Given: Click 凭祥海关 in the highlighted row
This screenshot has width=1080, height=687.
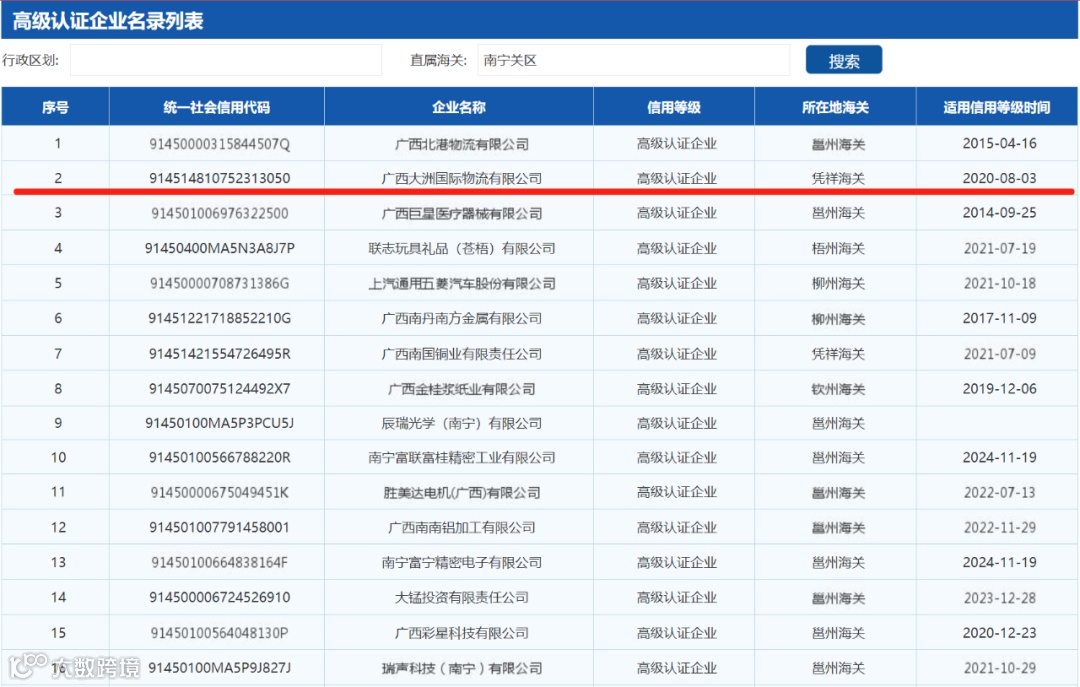Looking at the screenshot, I should (x=836, y=178).
